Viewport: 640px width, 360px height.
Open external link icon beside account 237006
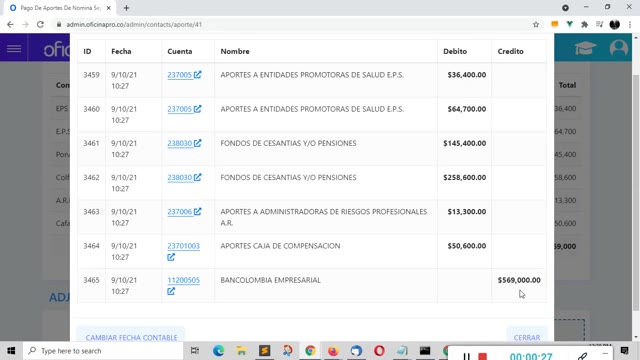[198, 211]
